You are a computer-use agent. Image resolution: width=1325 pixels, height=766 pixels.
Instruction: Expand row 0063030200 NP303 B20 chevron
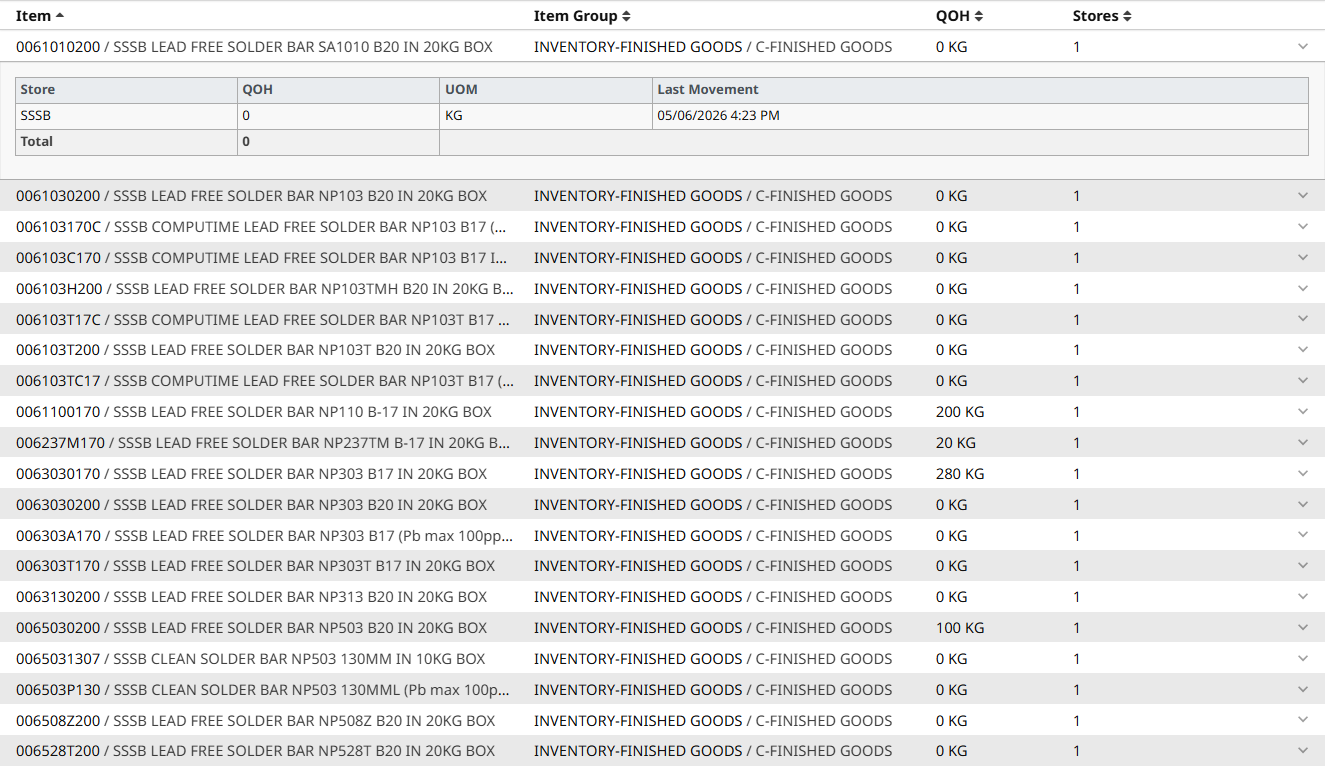coord(1302,505)
